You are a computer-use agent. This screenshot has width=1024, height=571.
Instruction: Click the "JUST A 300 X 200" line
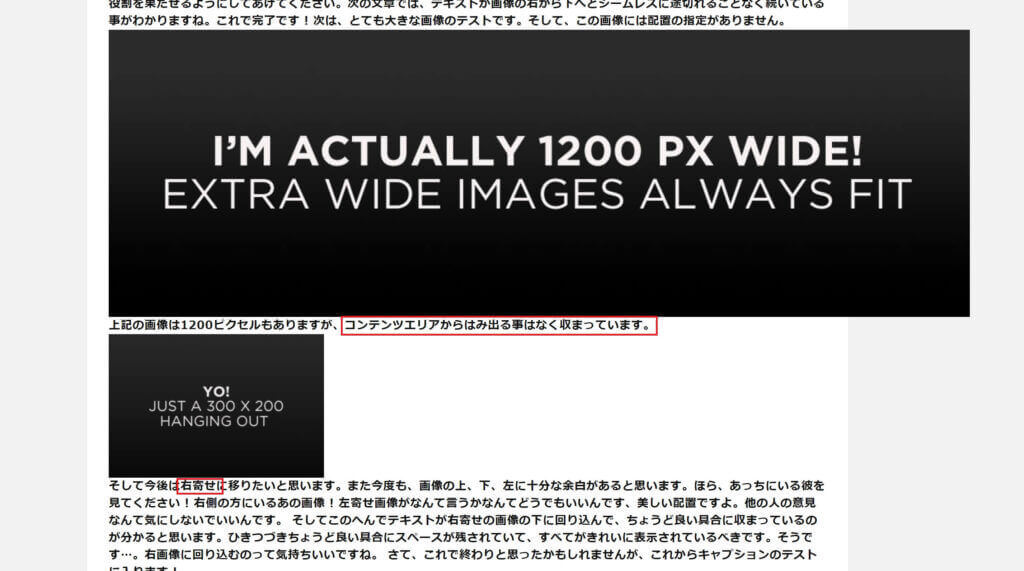(216, 406)
